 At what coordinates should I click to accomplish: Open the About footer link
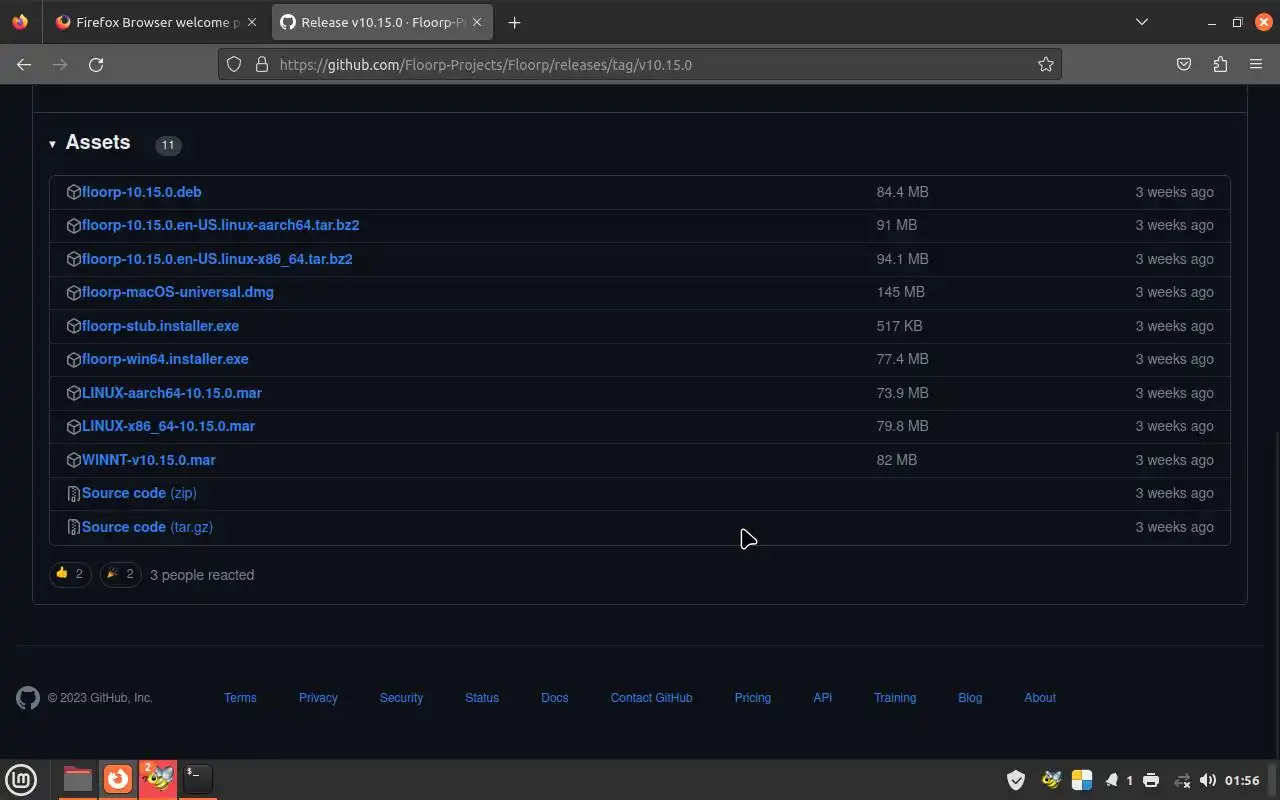tap(1040, 698)
